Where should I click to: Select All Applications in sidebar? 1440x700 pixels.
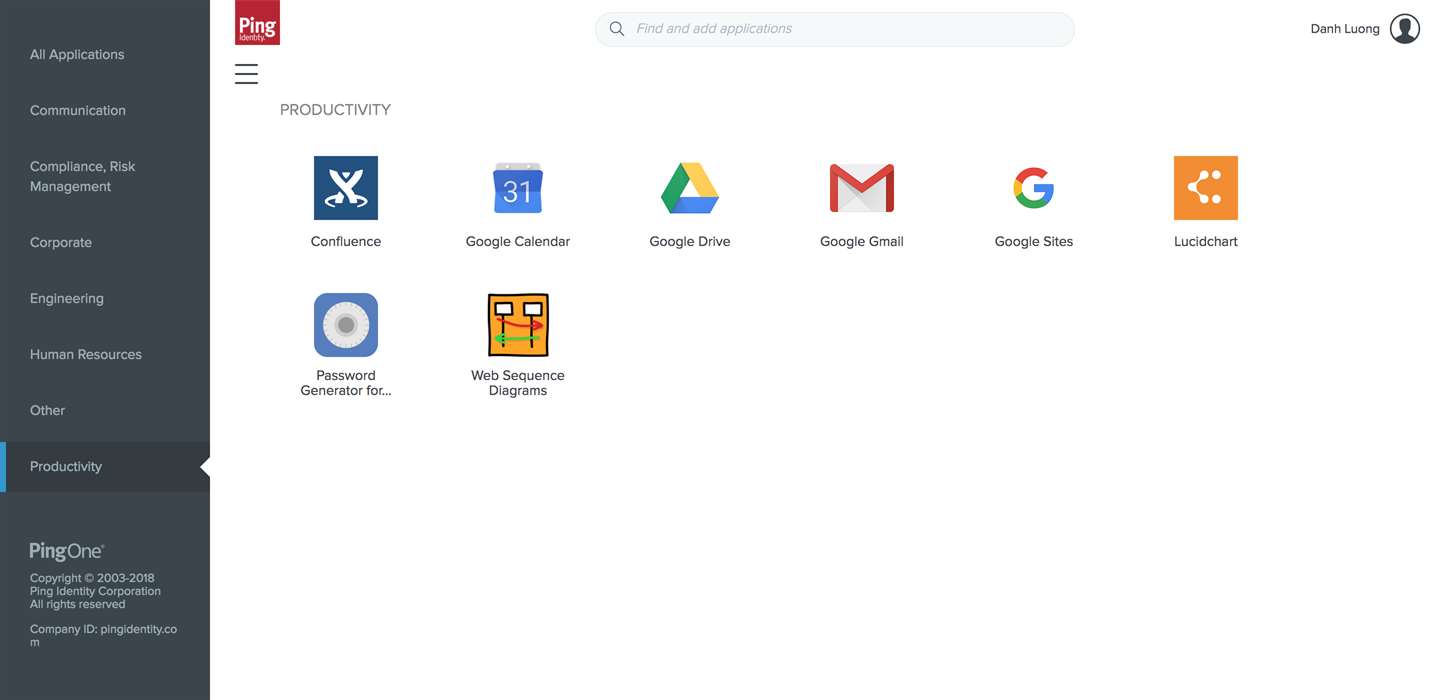tap(77, 55)
